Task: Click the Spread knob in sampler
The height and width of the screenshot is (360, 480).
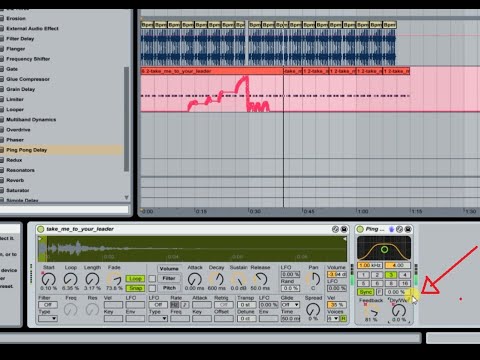Action: pos(313,310)
